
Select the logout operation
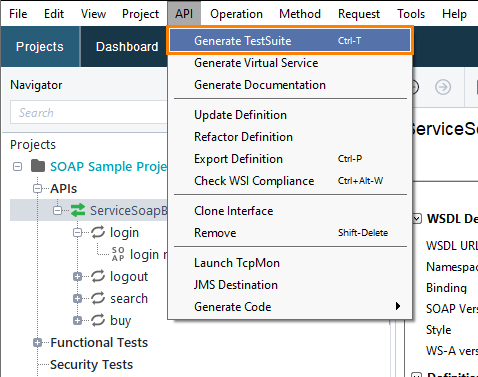pos(129,277)
